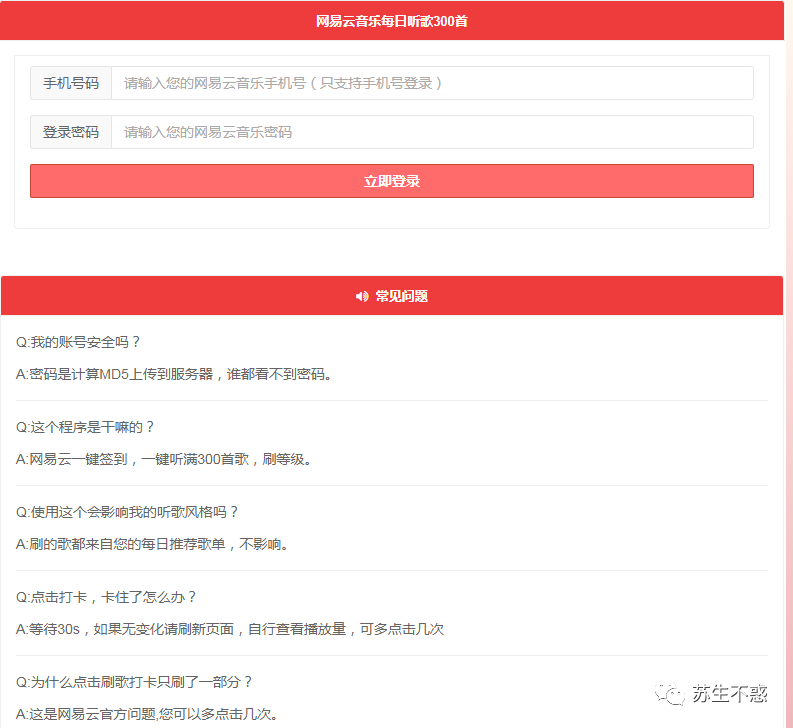The image size is (793, 728).
Task: Select the 手机号码 field label
Action: click(71, 83)
